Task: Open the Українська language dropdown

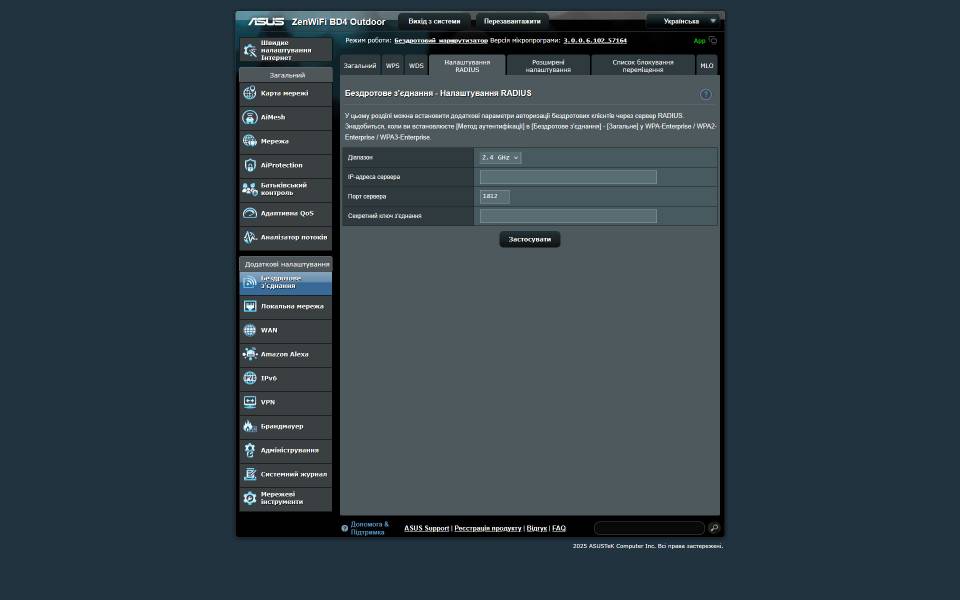Action: [685, 21]
